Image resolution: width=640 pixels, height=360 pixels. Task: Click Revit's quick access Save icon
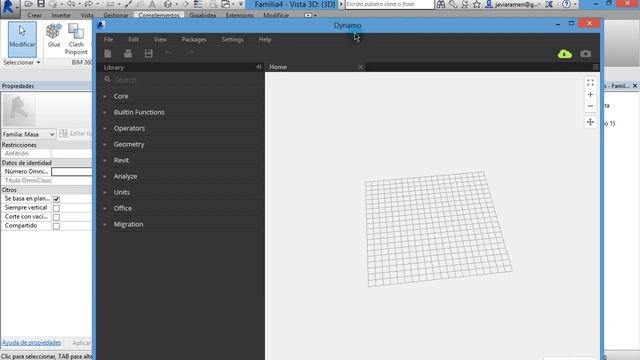(41, 4)
